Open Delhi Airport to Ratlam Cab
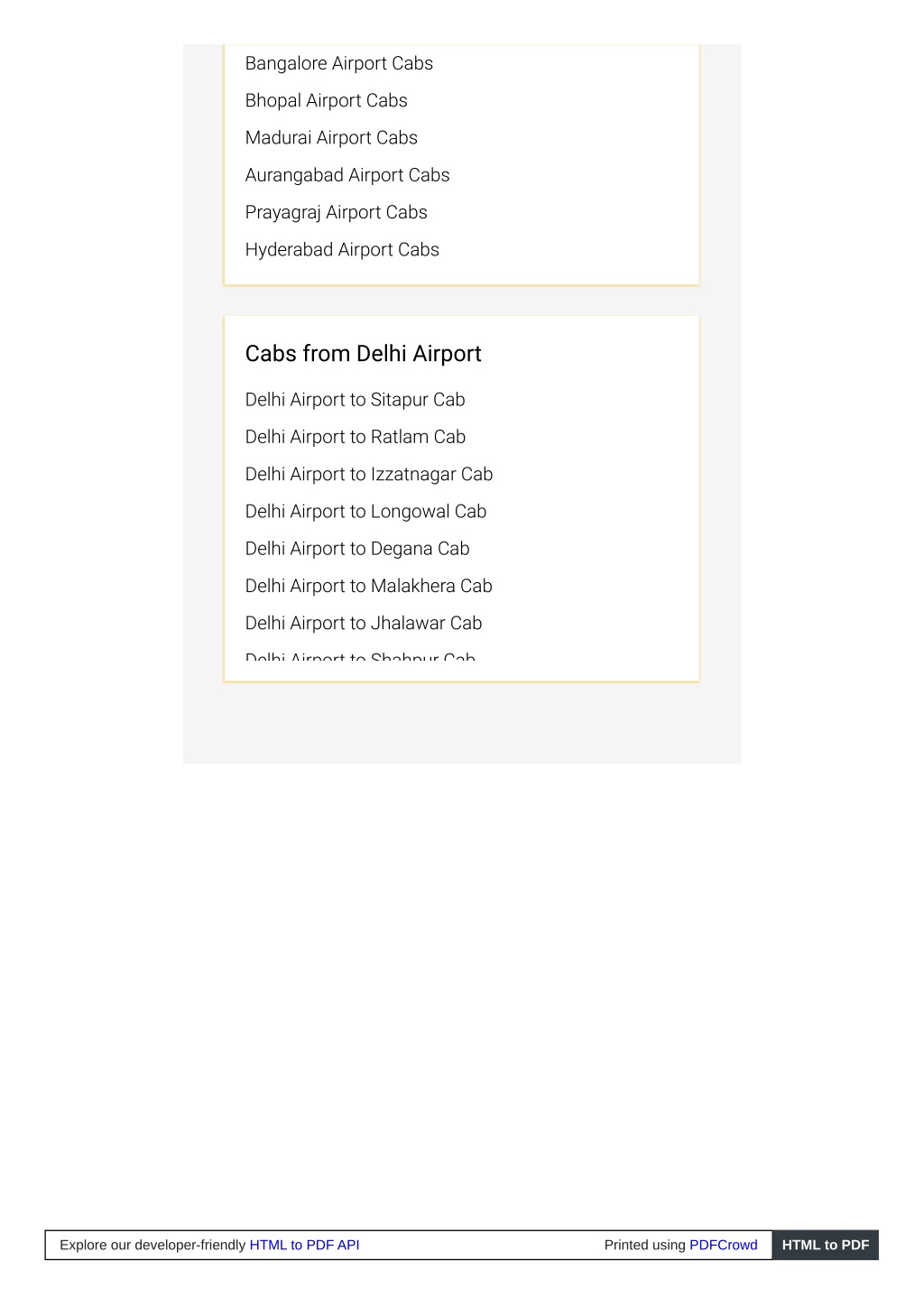This screenshot has width=924, height=1307. tap(356, 437)
